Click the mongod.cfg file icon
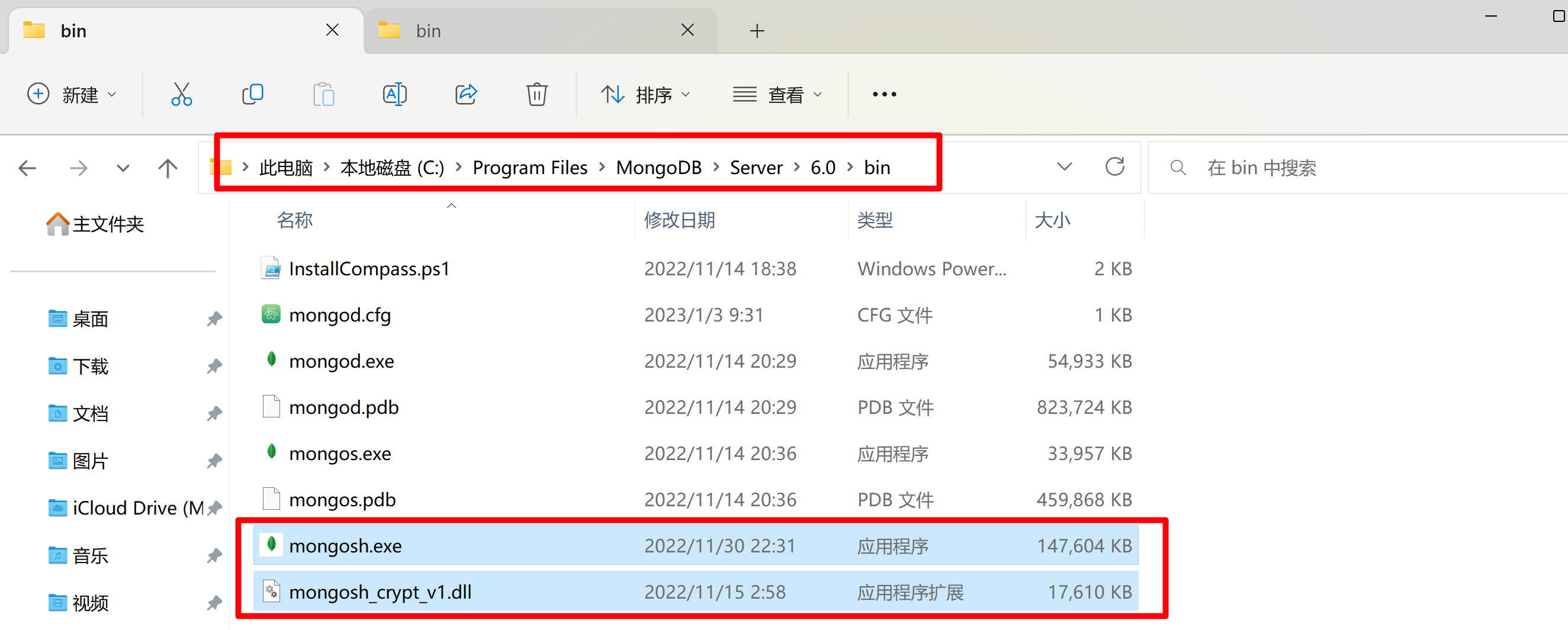The image size is (1568, 630). point(271,314)
